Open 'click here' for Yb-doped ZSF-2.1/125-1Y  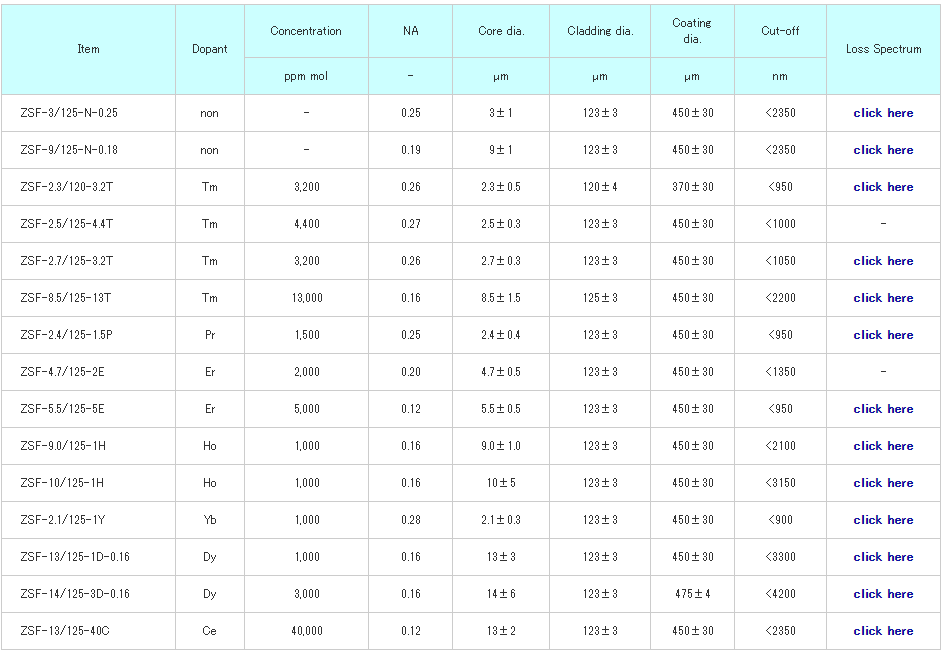883,520
